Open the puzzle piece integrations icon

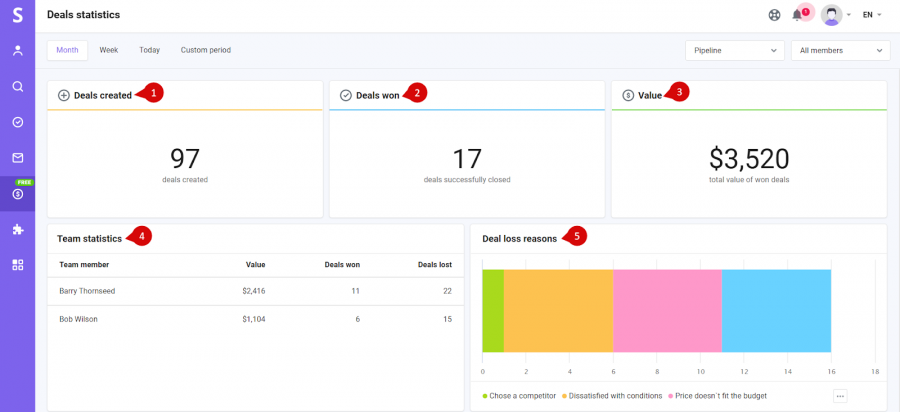coord(18,230)
